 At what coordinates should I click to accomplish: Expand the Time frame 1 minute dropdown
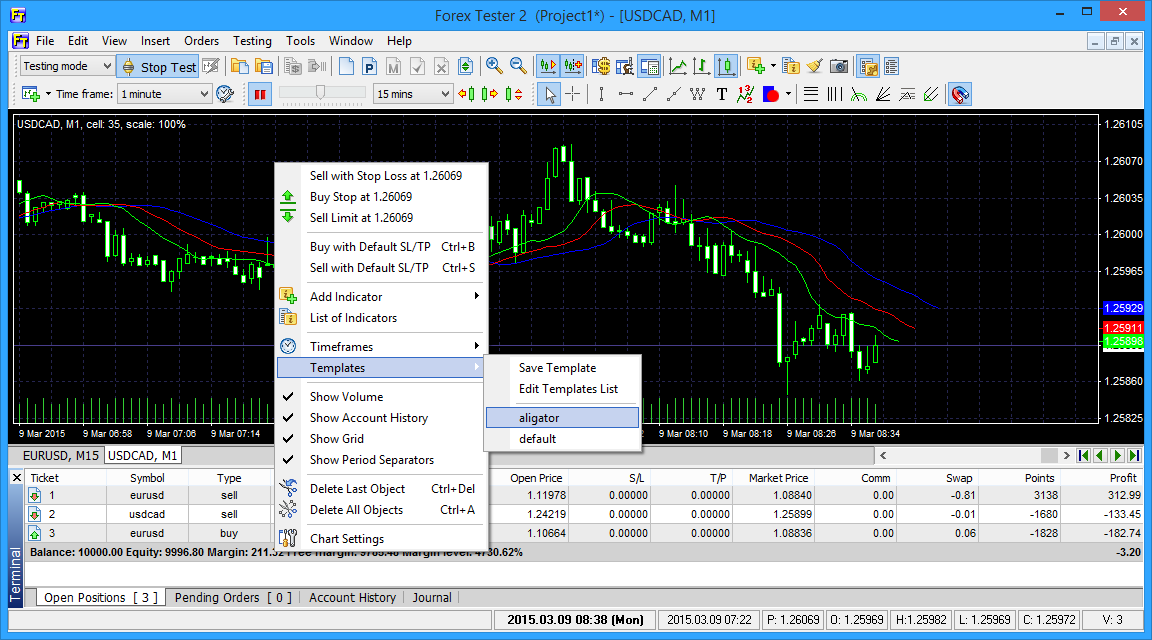[x=165, y=94]
